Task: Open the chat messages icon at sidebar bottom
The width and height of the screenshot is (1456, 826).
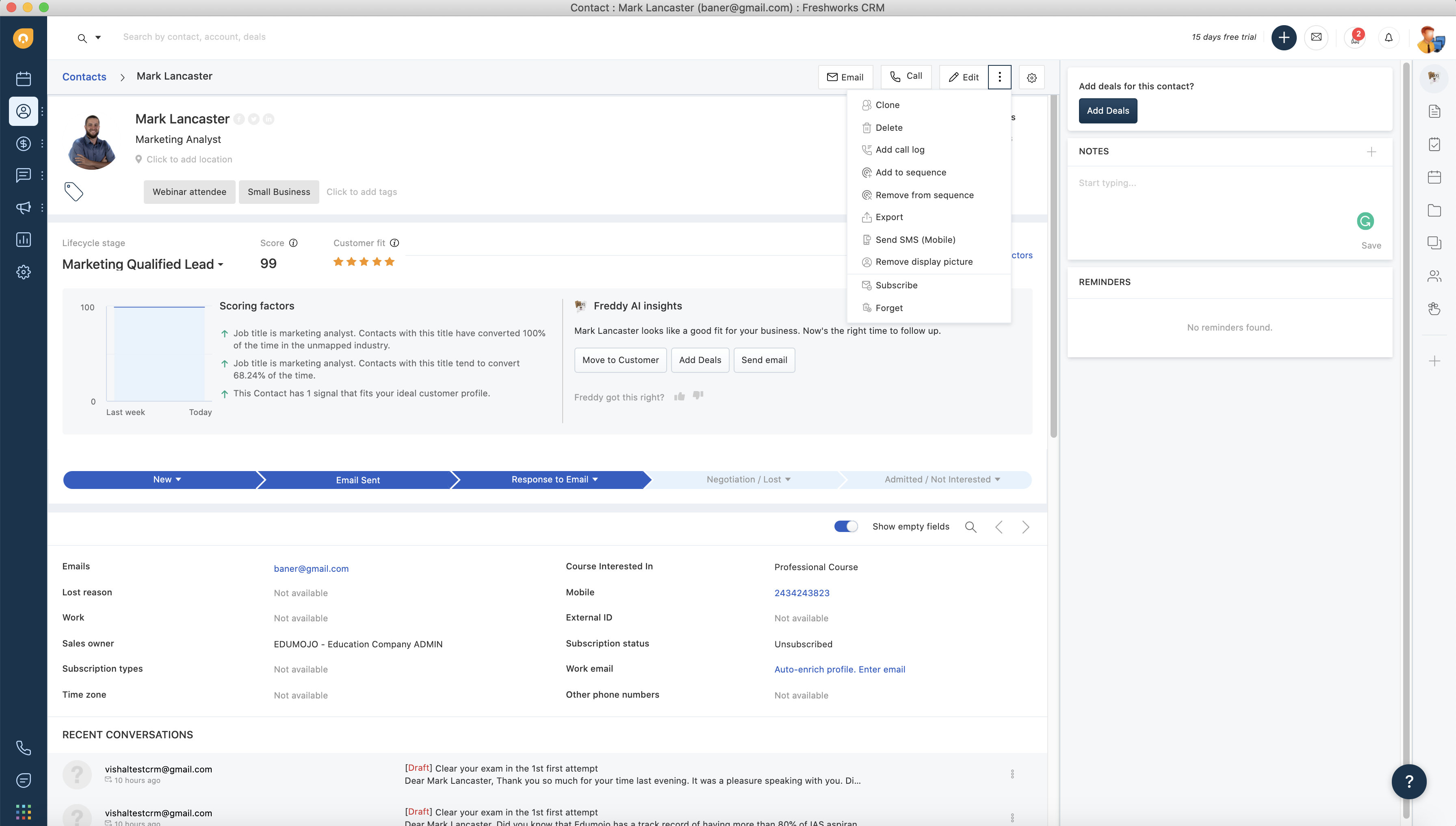Action: tap(23, 780)
